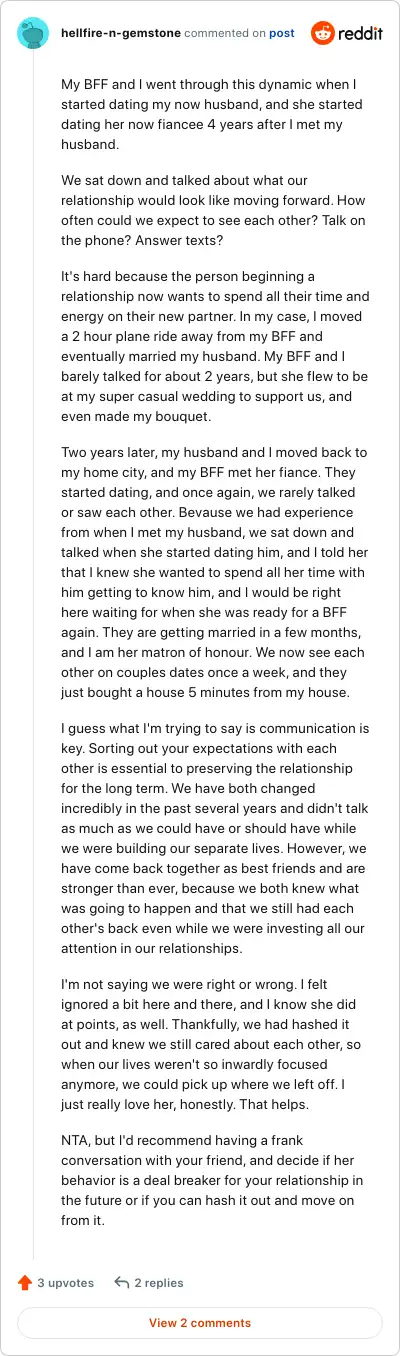This screenshot has width=400, height=1356.
Task: Click the paragraph starting 'My BFF and I'
Action: (211, 115)
